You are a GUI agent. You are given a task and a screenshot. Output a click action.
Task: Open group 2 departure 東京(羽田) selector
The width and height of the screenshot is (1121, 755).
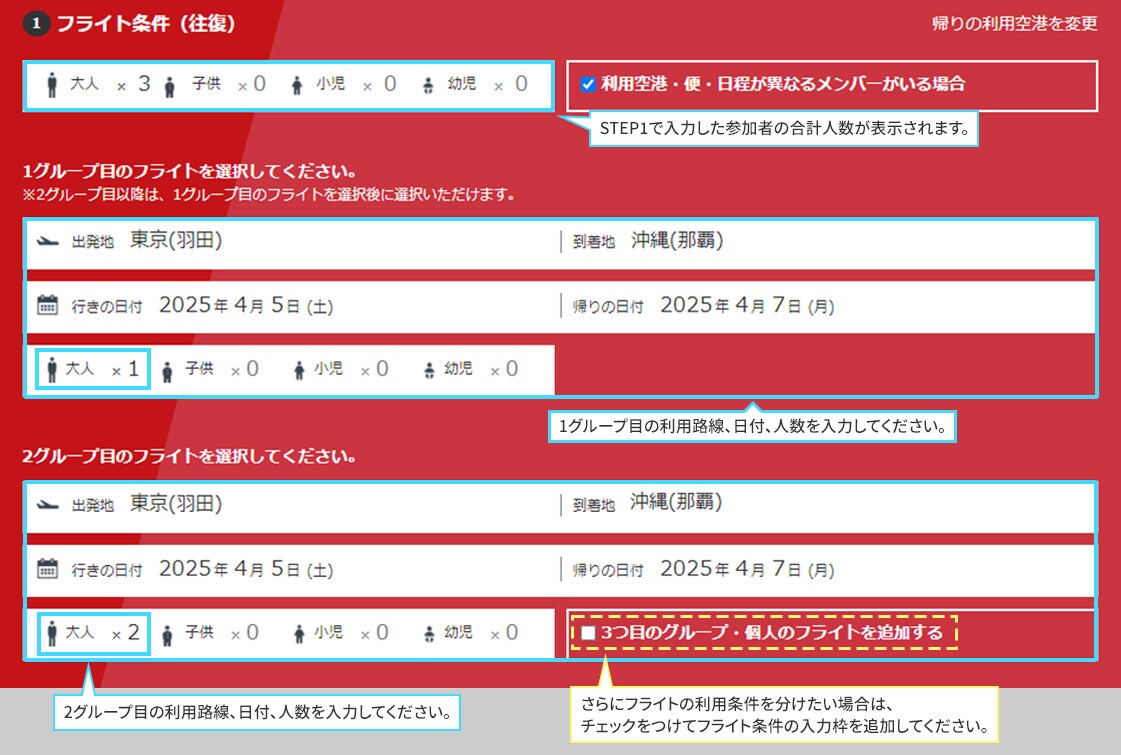(176, 505)
